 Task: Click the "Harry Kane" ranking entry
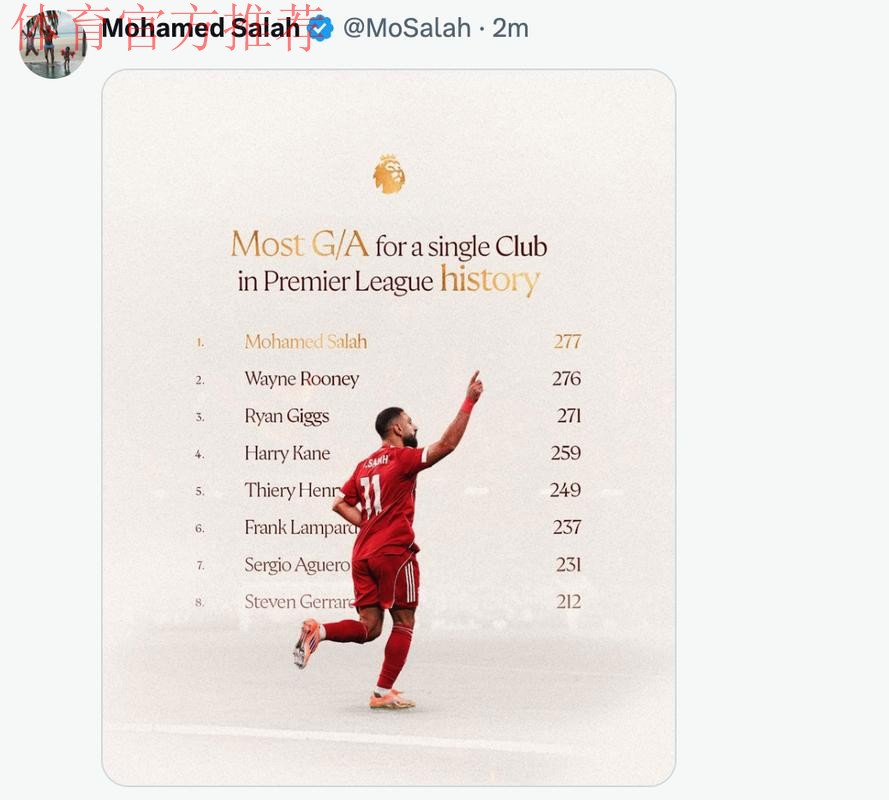tap(287, 453)
